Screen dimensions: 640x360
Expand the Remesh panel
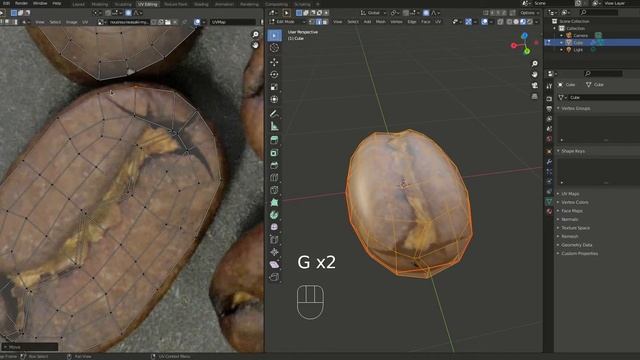(569, 237)
